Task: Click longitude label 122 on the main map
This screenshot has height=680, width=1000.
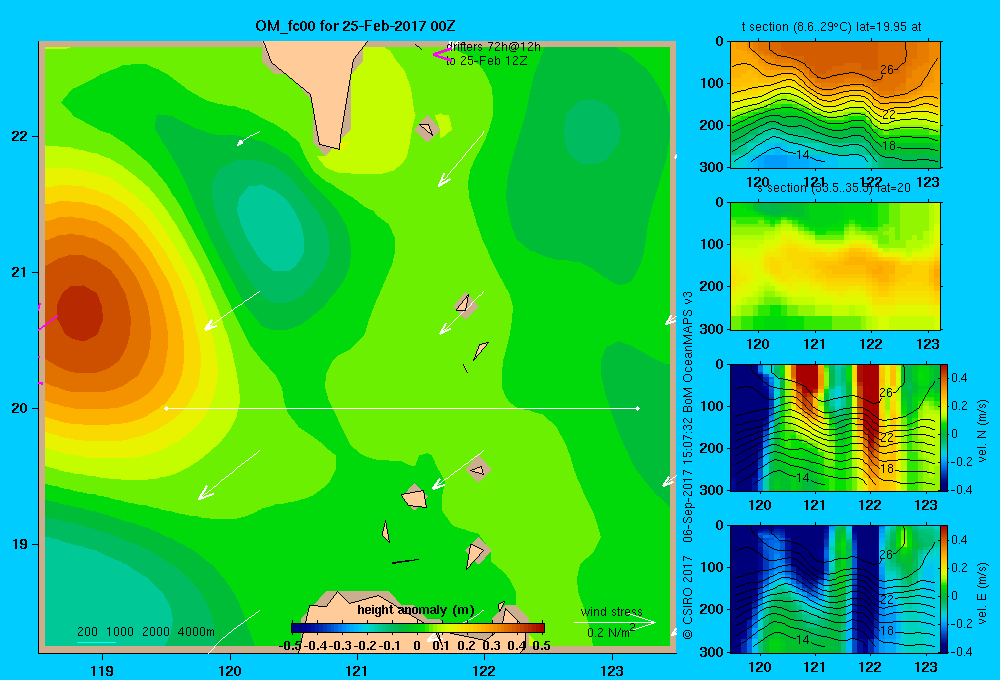Action: (484, 670)
